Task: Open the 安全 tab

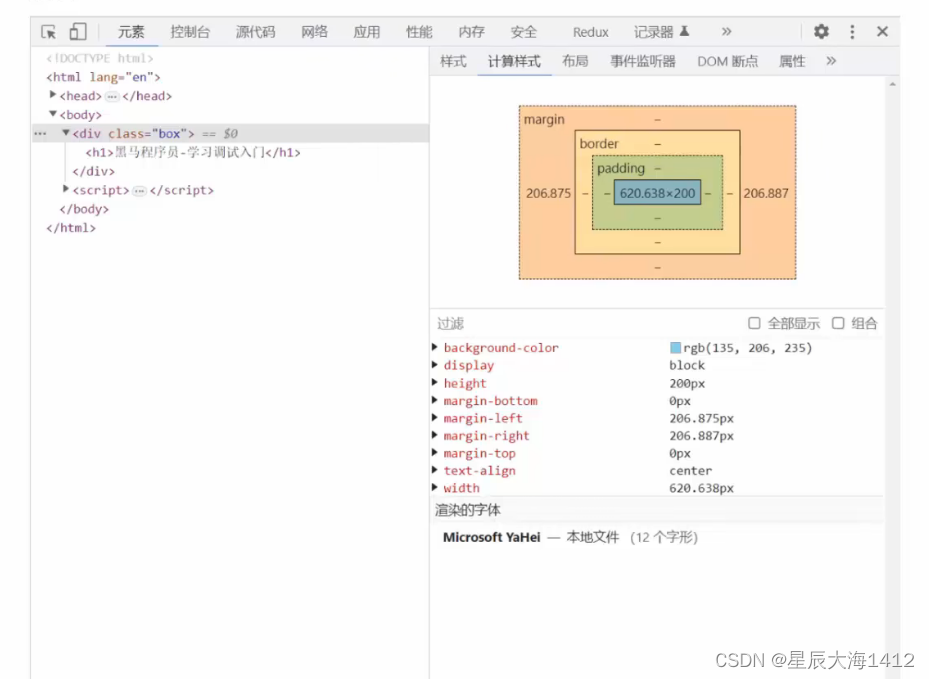Action: point(524,32)
